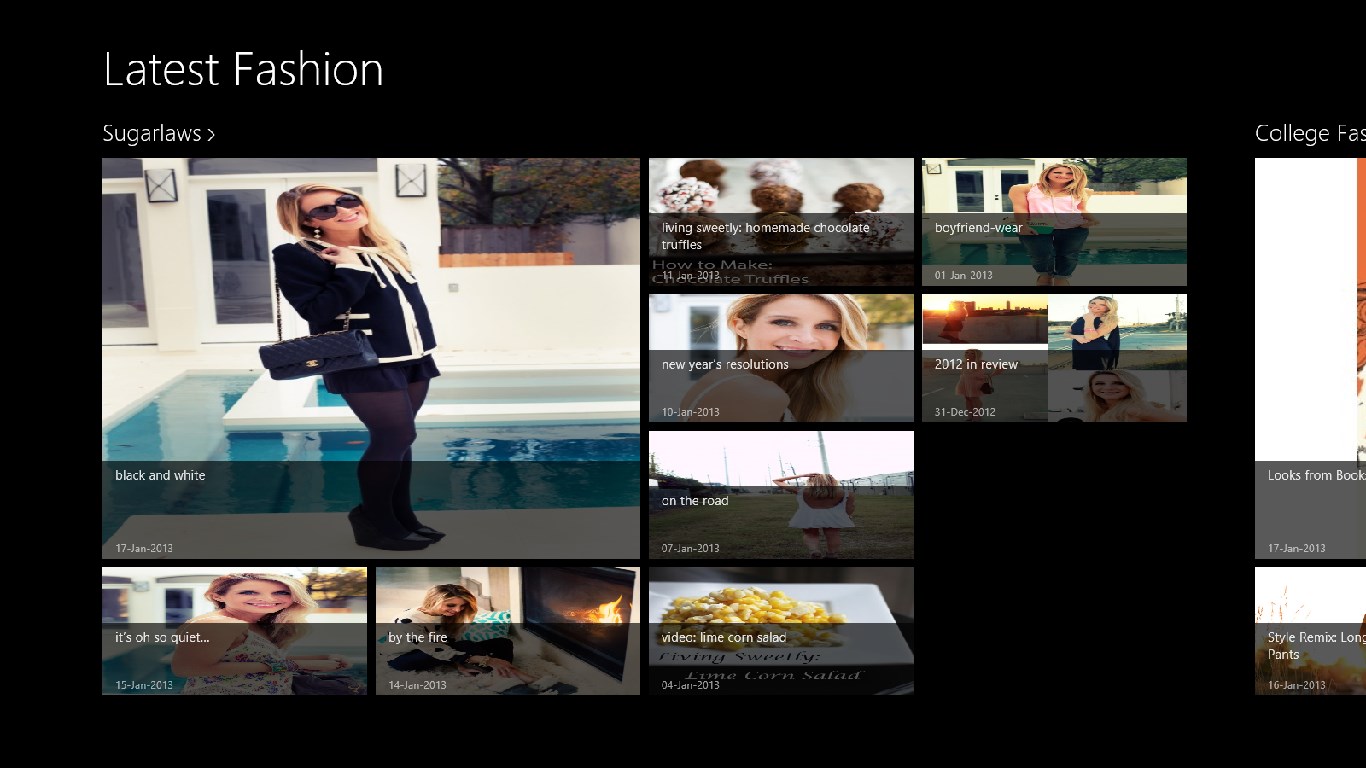Open the 'Looks from Book' College Fashion tile
The width and height of the screenshot is (1366, 768).
[x=1310, y=357]
